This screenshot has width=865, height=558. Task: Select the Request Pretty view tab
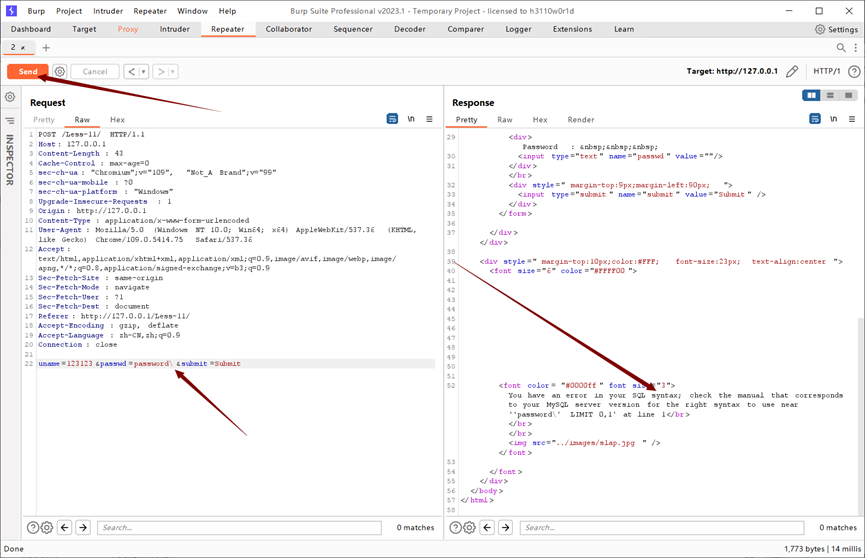click(x=44, y=120)
